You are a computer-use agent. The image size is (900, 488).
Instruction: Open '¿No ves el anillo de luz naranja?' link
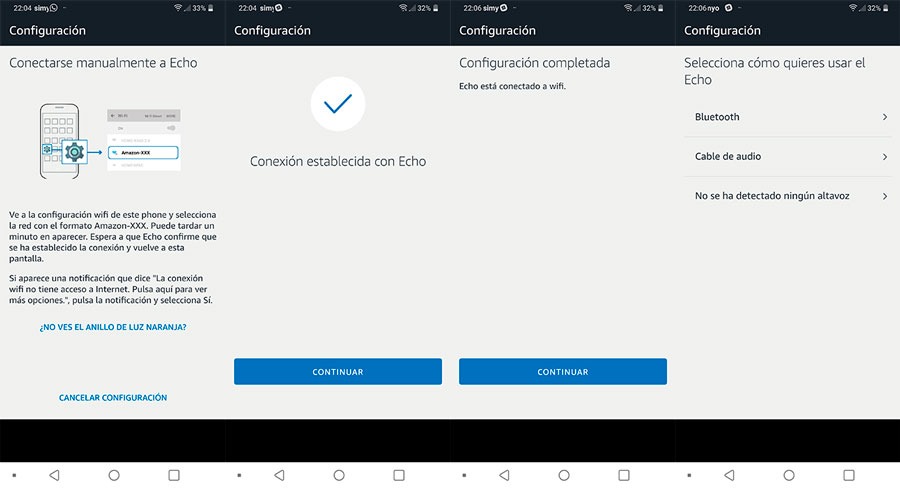click(x=113, y=327)
